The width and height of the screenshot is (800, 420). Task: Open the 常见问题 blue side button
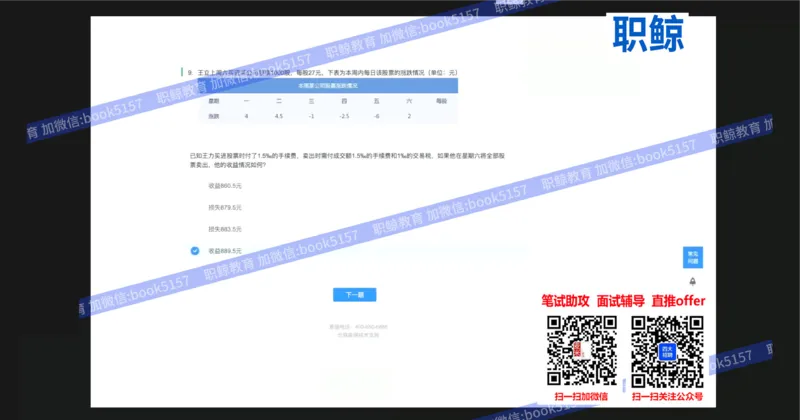[x=693, y=257]
